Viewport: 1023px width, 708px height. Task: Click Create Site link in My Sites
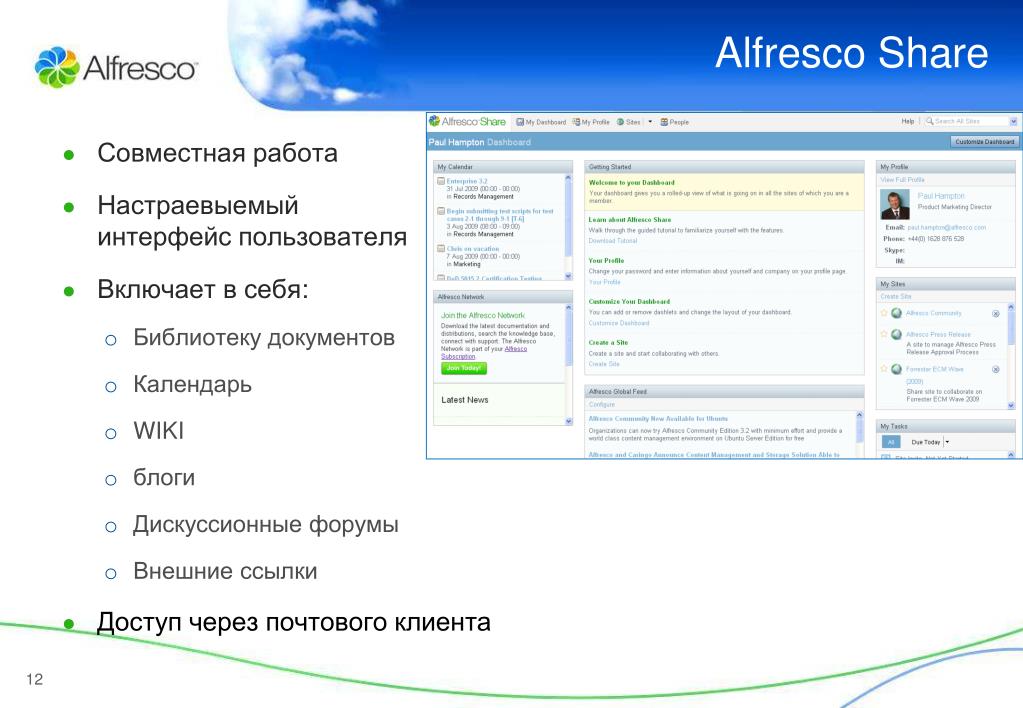[x=895, y=296]
